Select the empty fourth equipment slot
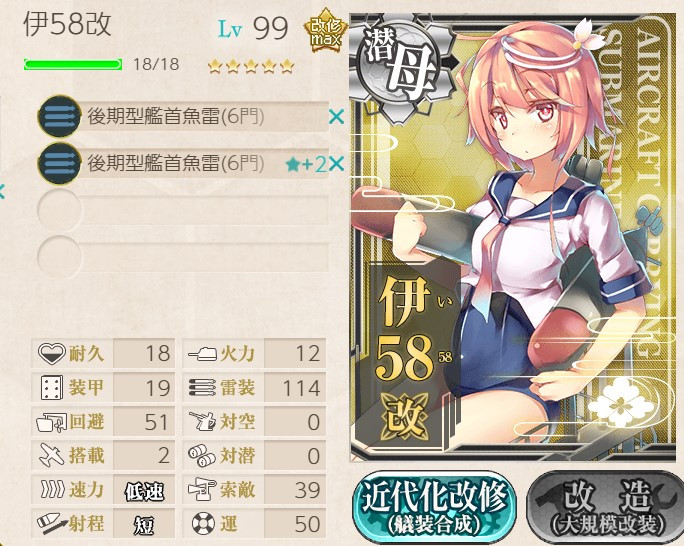 pyautogui.click(x=183, y=257)
